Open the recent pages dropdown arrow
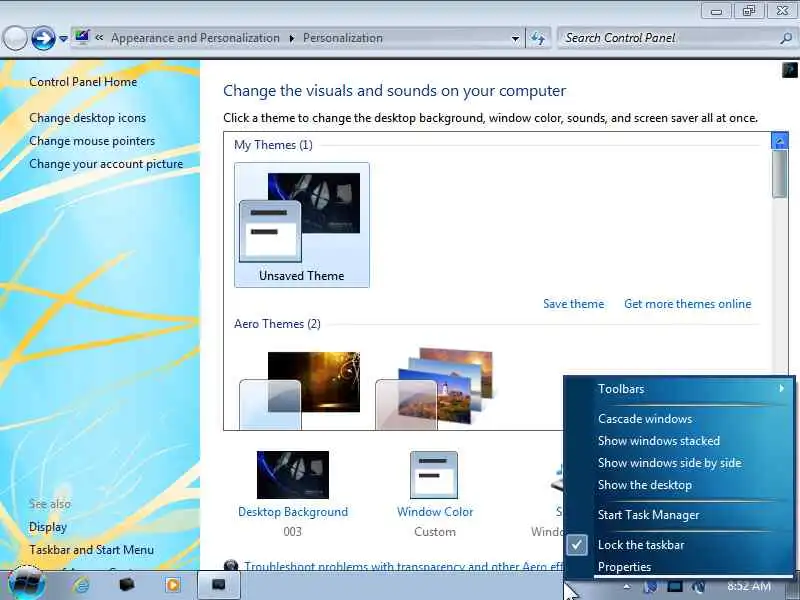 click(63, 39)
